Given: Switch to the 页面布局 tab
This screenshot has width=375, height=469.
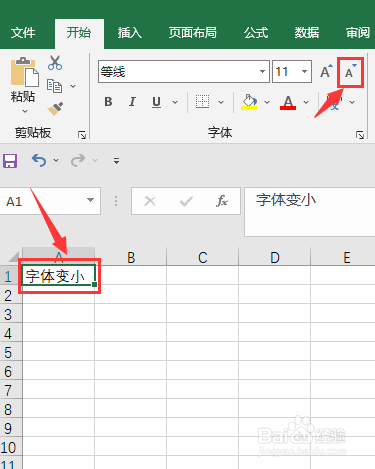Looking at the screenshot, I should [193, 33].
